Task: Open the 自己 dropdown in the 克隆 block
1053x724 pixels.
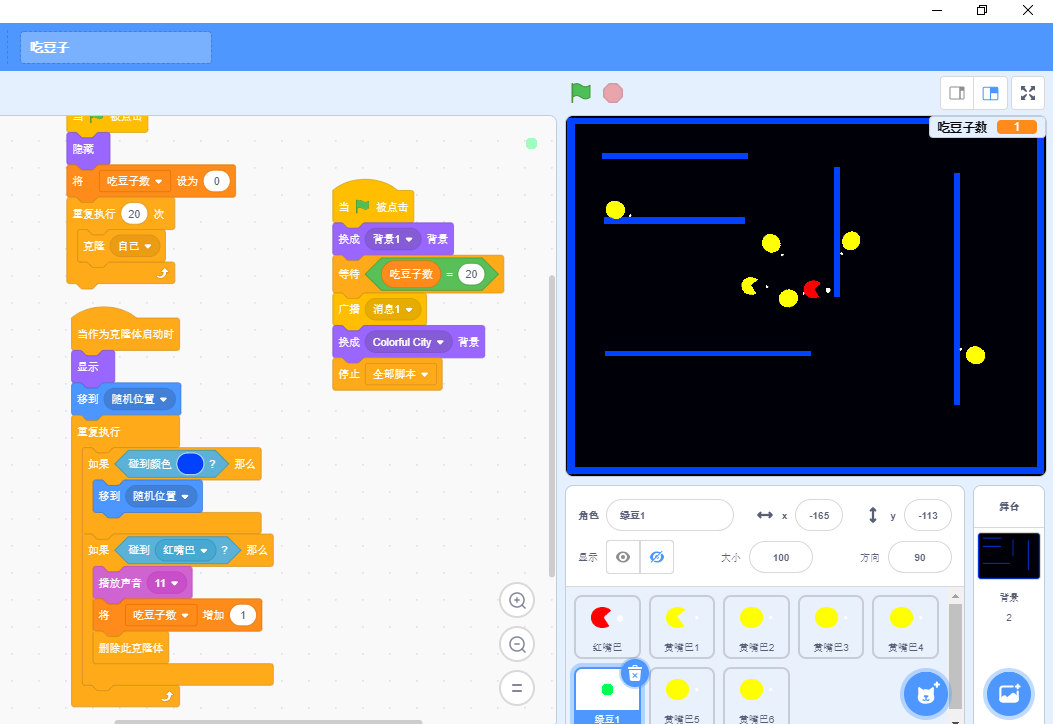Action: tap(134, 246)
